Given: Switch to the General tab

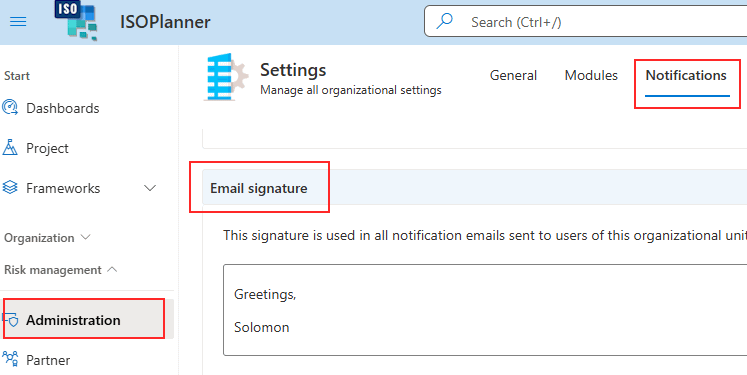Looking at the screenshot, I should [x=513, y=75].
